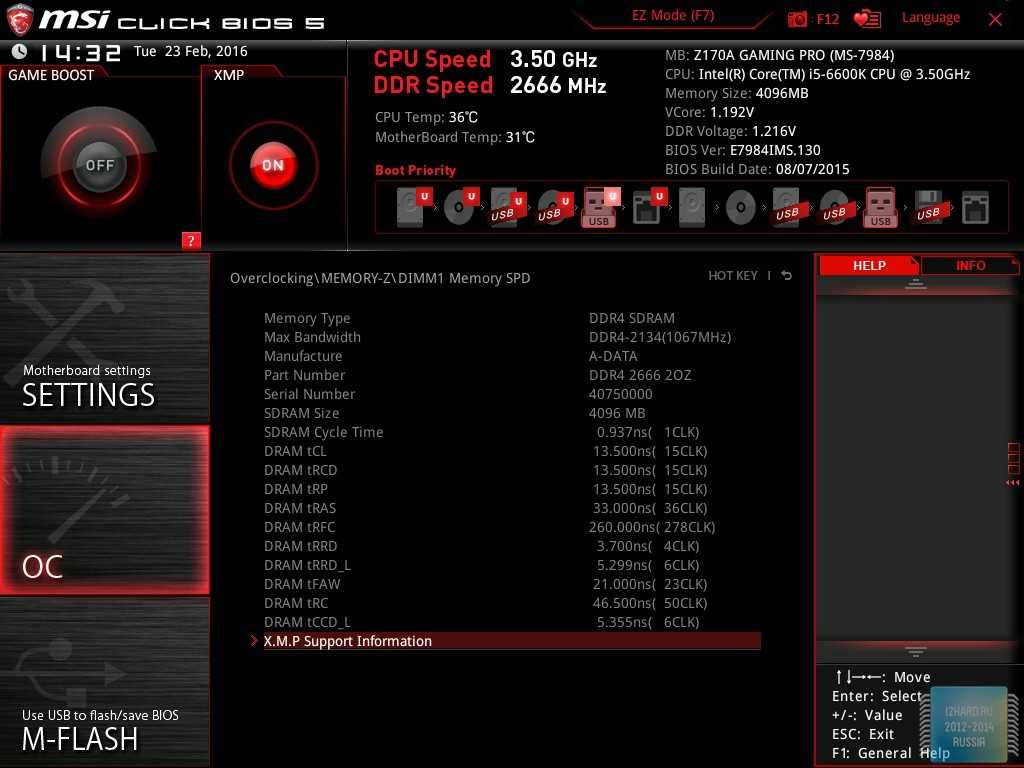Switch to EZ Mode (F7)

tap(673, 16)
